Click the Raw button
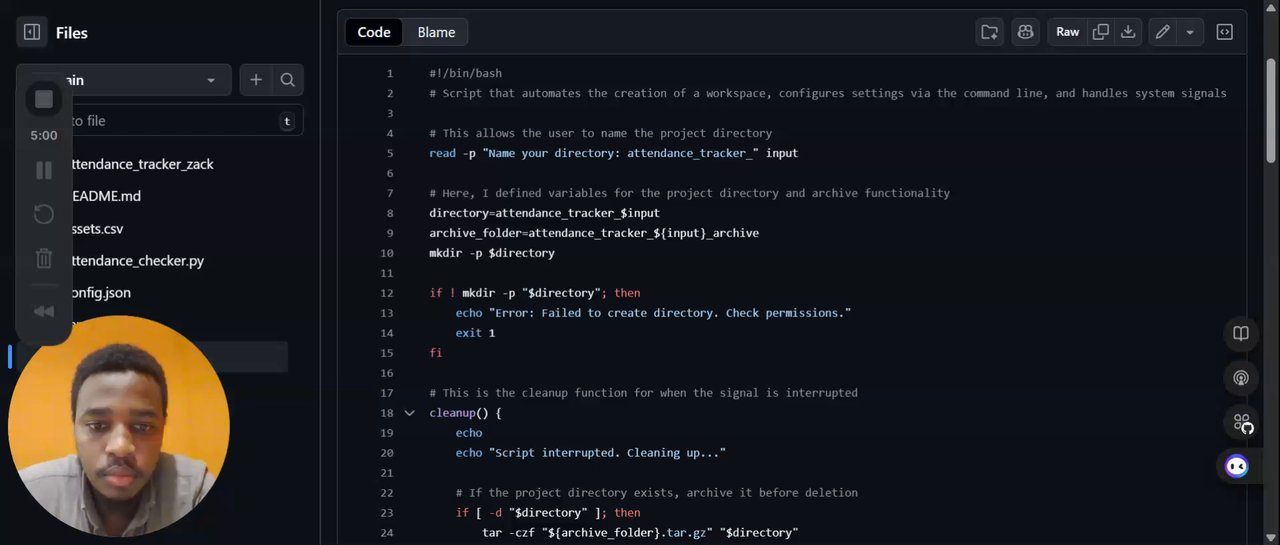The height and width of the screenshot is (545, 1280). coord(1068,32)
